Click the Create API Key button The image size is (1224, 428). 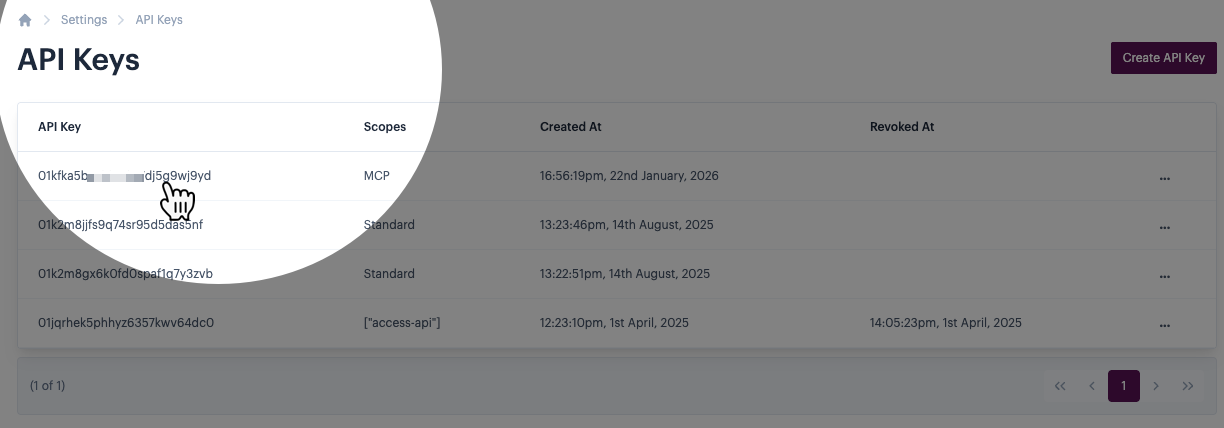(1163, 58)
